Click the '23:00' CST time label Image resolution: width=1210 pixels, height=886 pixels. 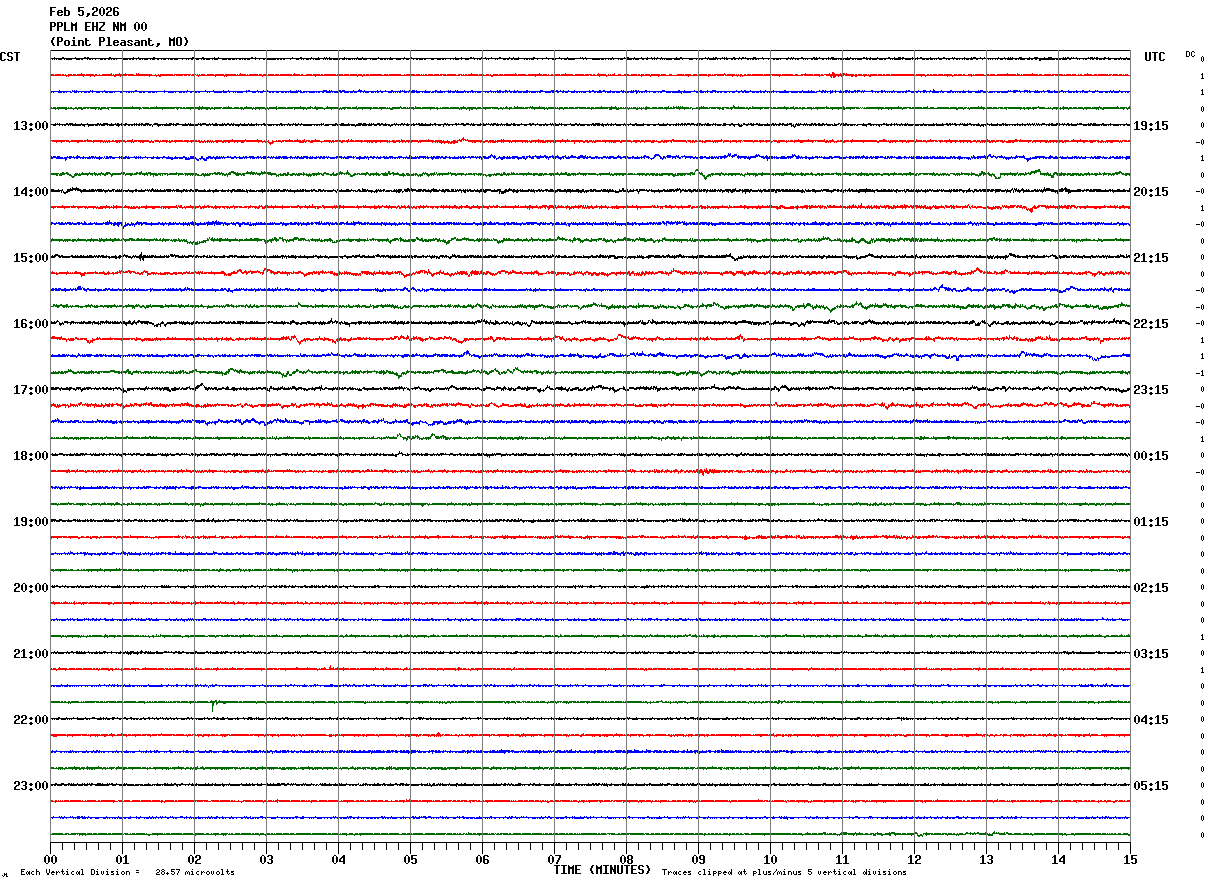click(30, 786)
